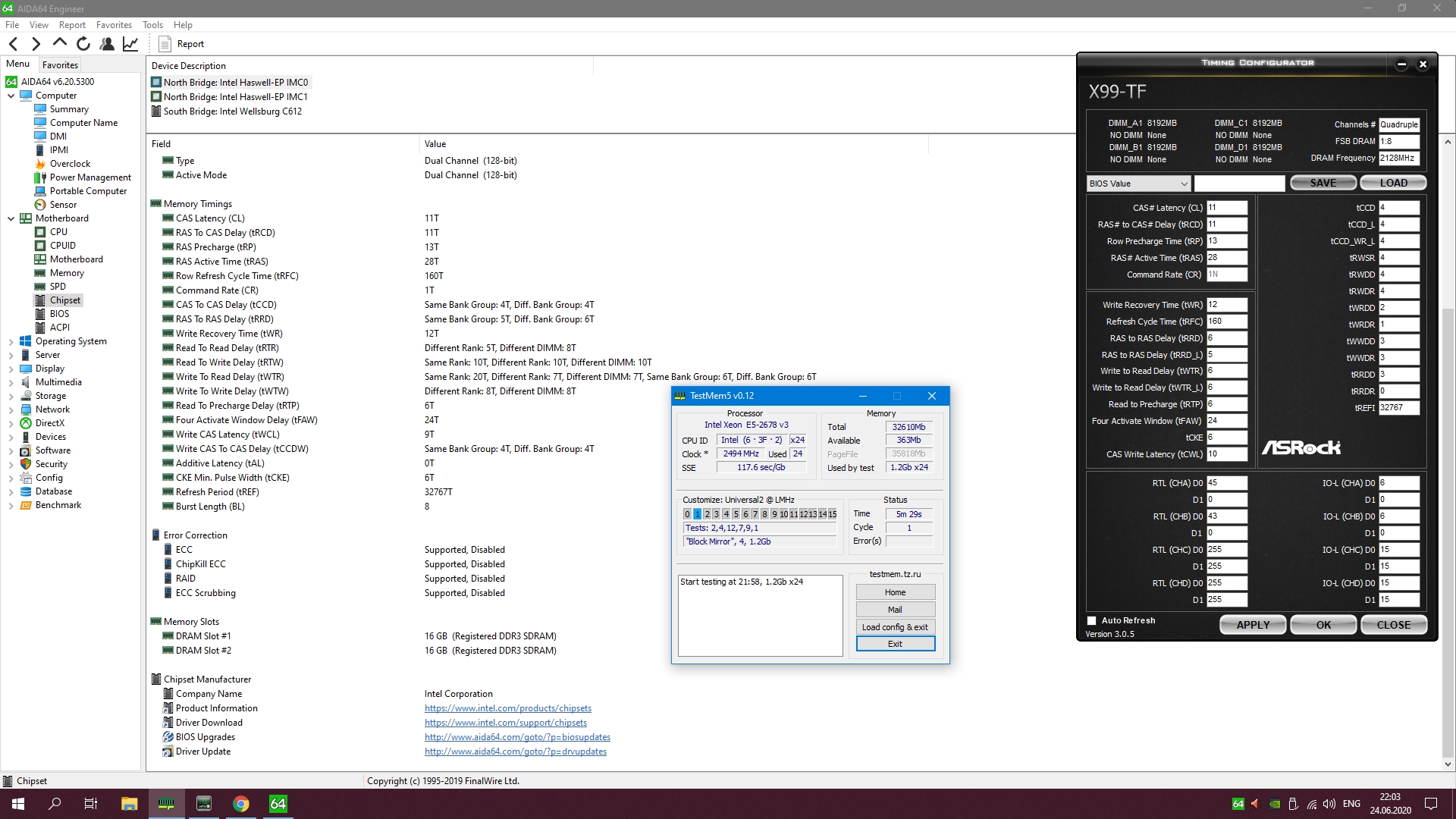Open AIDA64 icon in Windows taskbar
Image resolution: width=1456 pixels, height=819 pixels.
[278, 804]
